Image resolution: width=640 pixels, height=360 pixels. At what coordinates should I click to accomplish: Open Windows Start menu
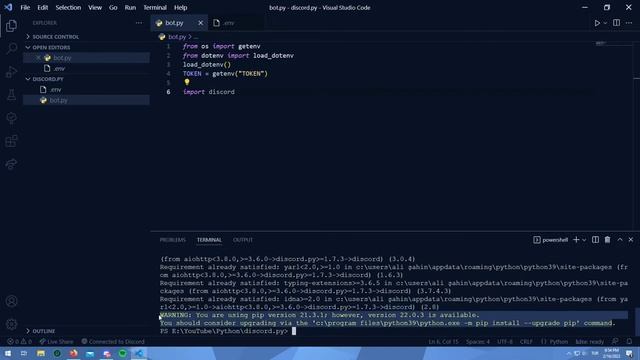click(x=8, y=353)
